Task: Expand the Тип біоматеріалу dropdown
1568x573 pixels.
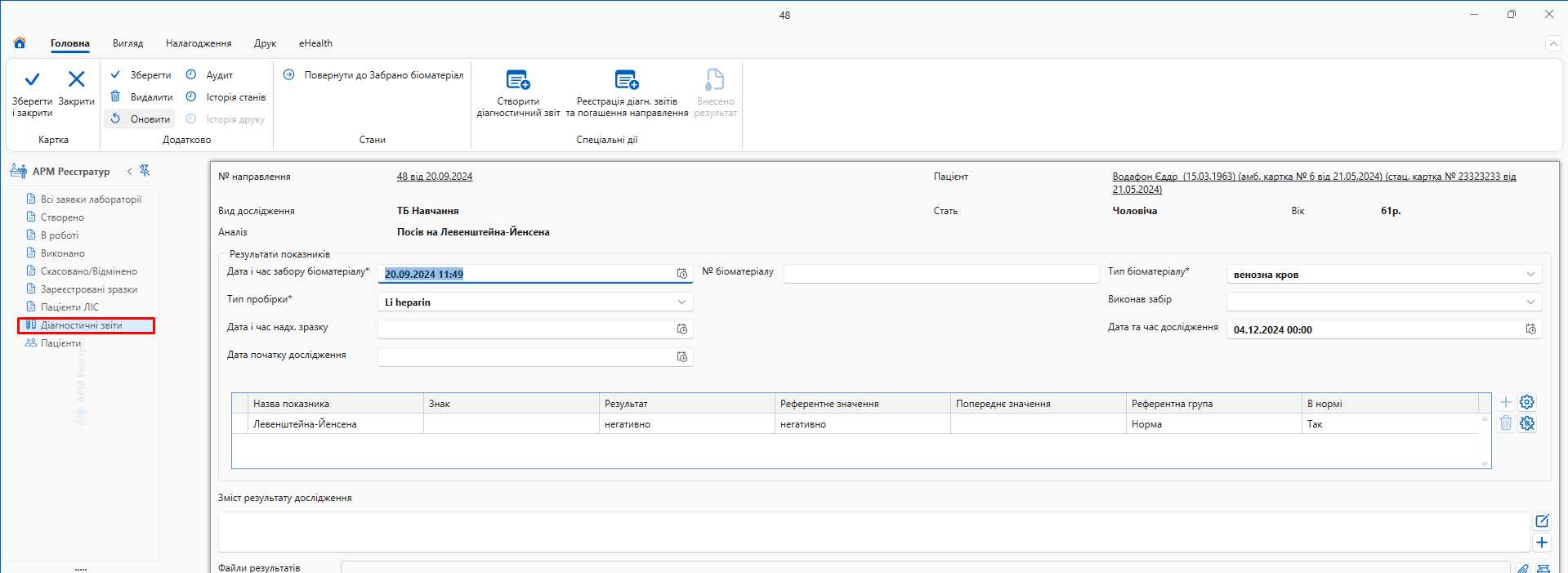Action: point(1530,275)
